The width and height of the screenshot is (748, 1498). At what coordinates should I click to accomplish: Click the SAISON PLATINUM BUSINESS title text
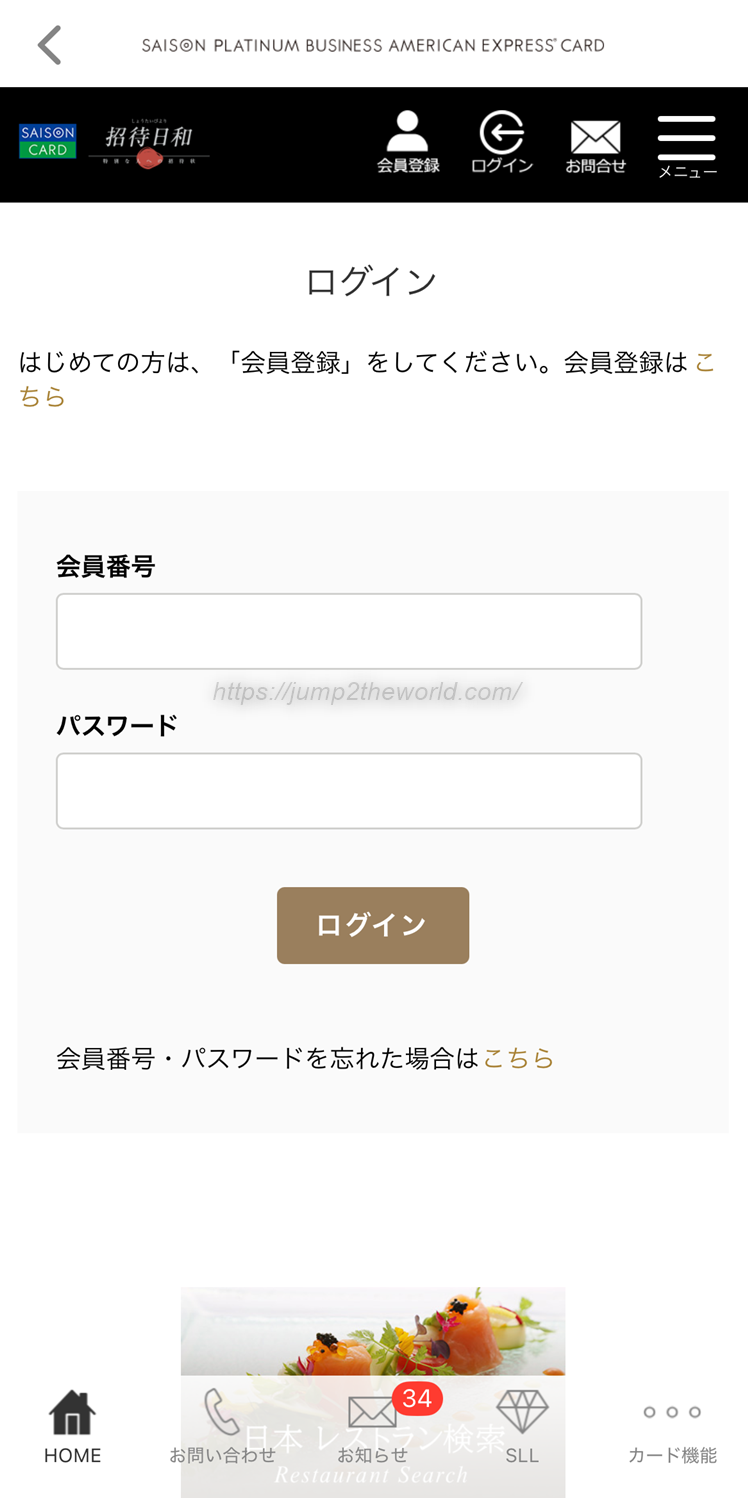[x=373, y=45]
